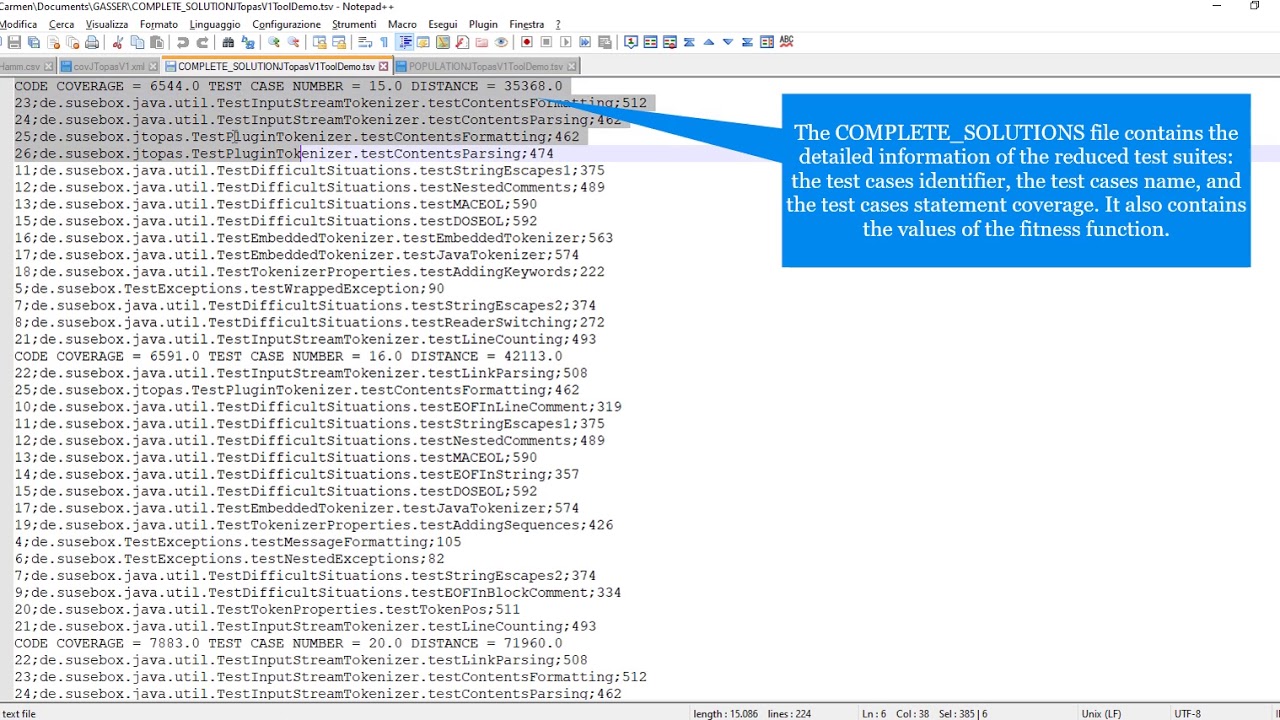The height and width of the screenshot is (720, 1280).
Task: Toggle the indent guide icon
Action: (x=405, y=42)
